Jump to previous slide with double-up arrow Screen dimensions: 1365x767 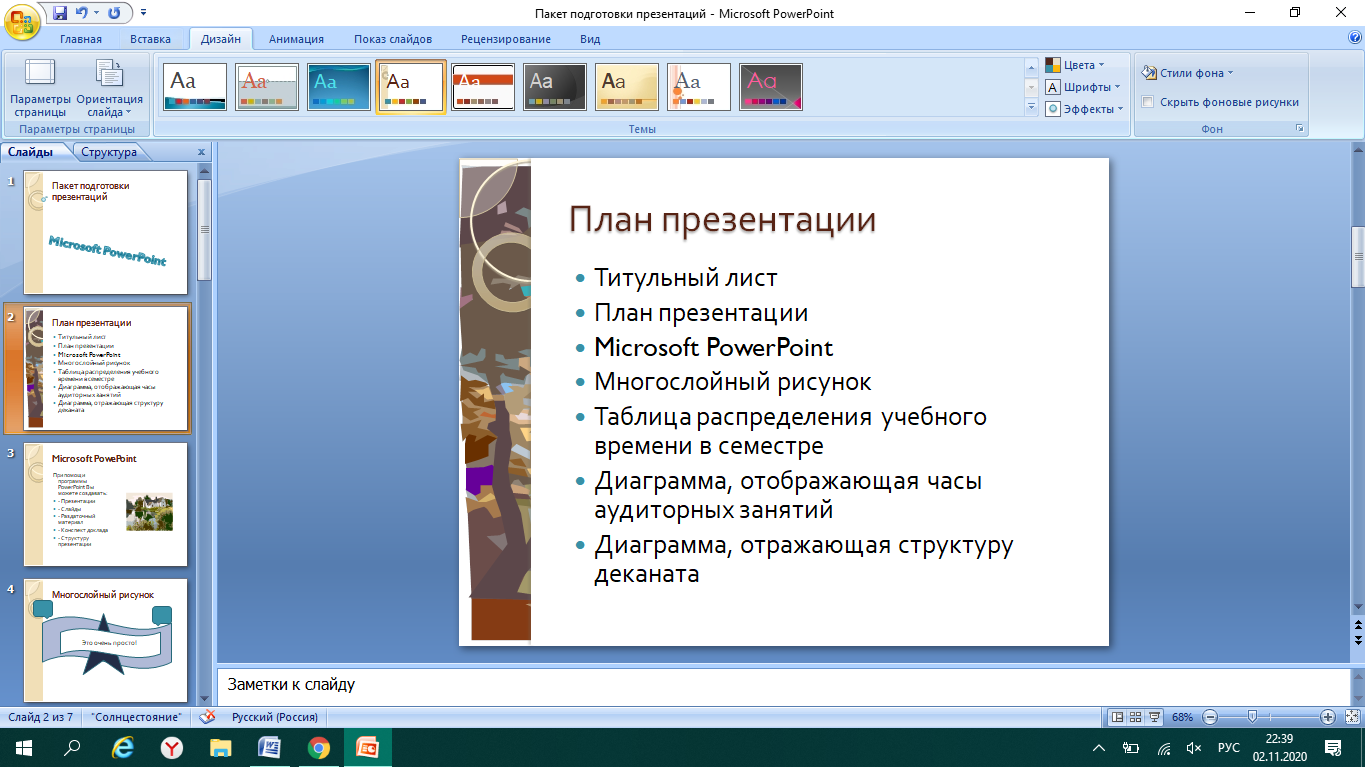click(x=1357, y=625)
